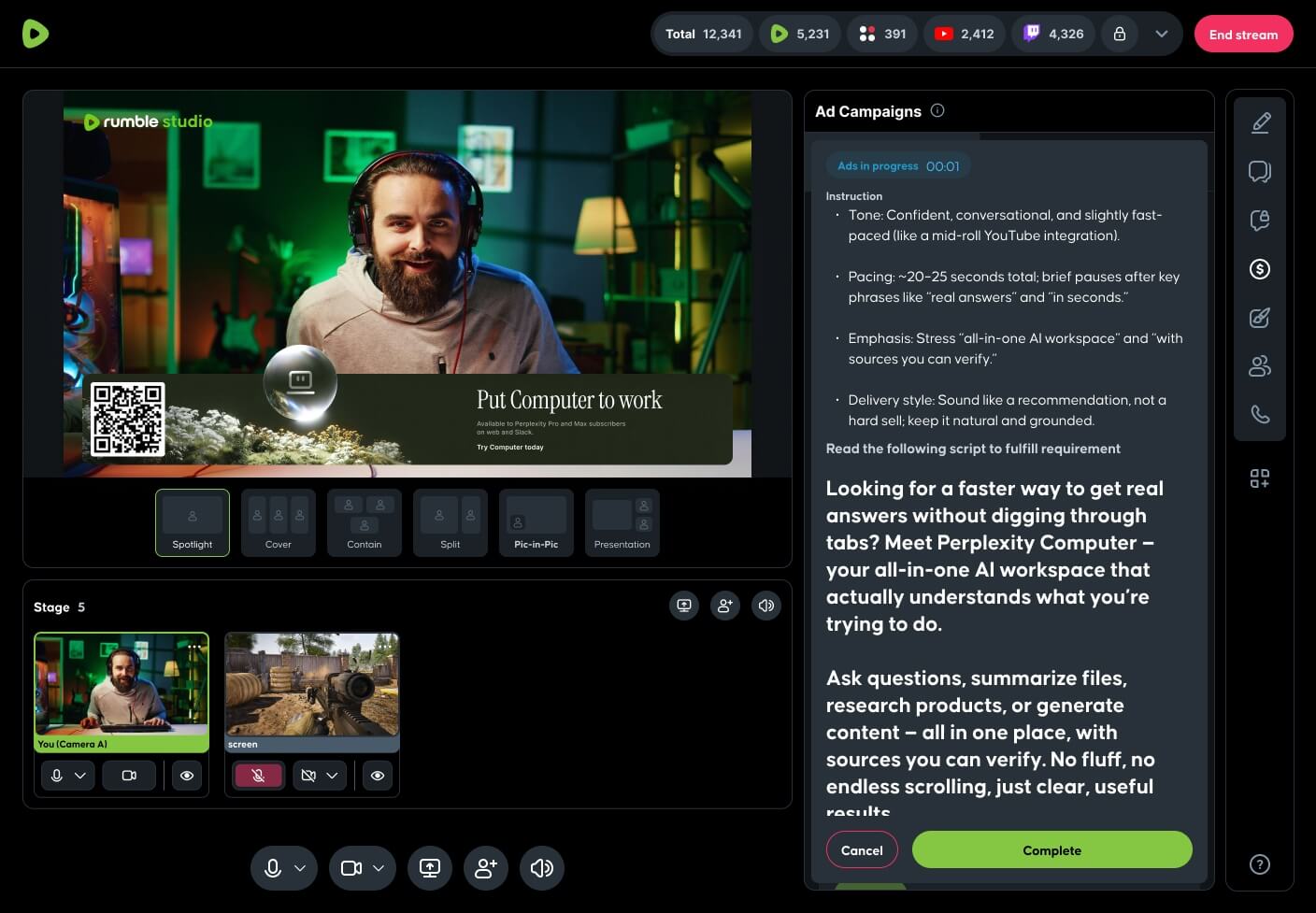The image size is (1316, 913).
Task: Open the YouTube viewer count 2,412
Action: pos(964,34)
